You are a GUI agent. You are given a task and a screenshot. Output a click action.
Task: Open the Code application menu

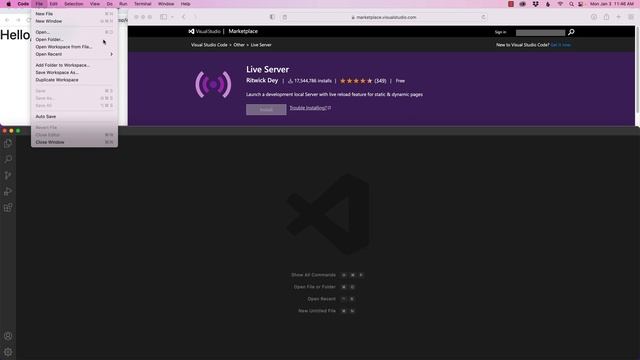(23, 4)
